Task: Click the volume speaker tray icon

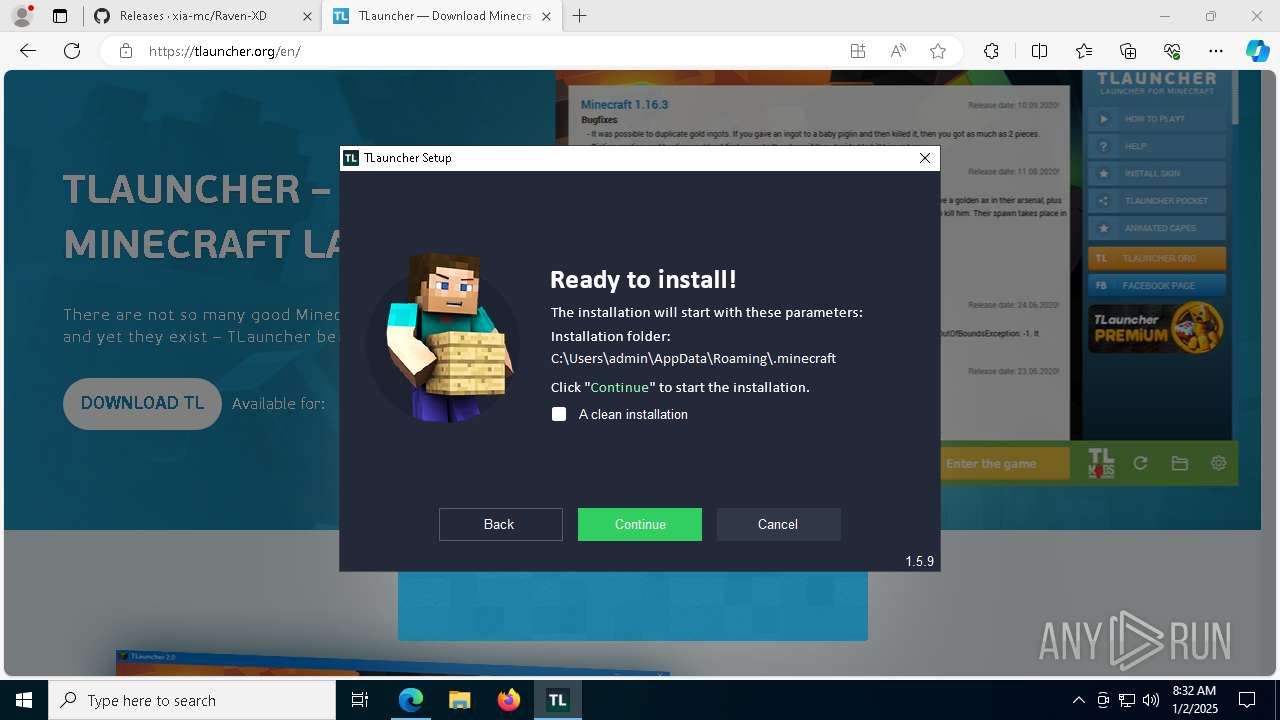Action: click(1151, 700)
